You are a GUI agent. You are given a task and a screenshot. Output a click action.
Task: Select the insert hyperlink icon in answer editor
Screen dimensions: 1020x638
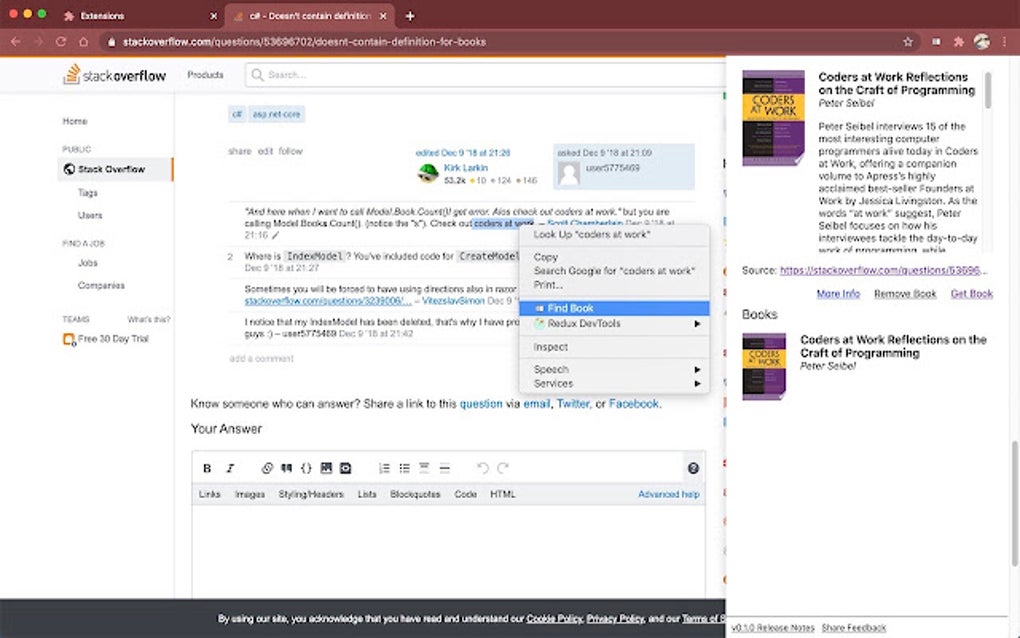(266, 468)
